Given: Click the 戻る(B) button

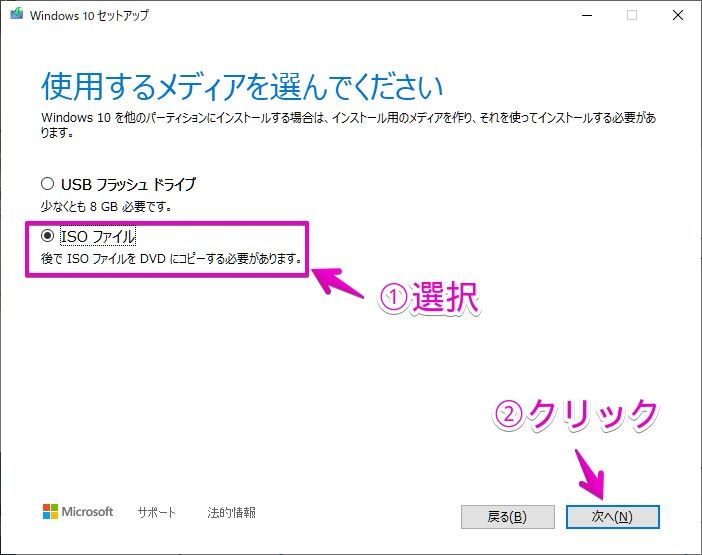Looking at the screenshot, I should [508, 517].
